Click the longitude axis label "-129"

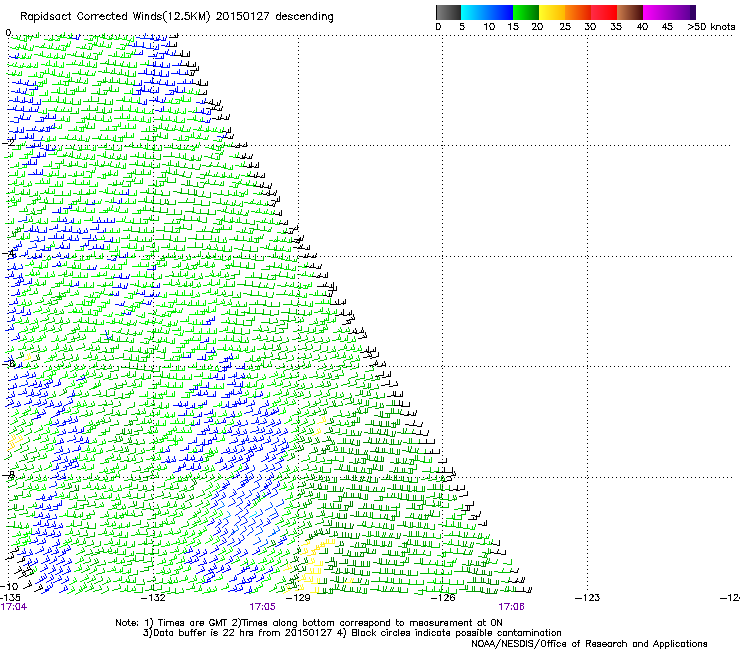point(299,598)
